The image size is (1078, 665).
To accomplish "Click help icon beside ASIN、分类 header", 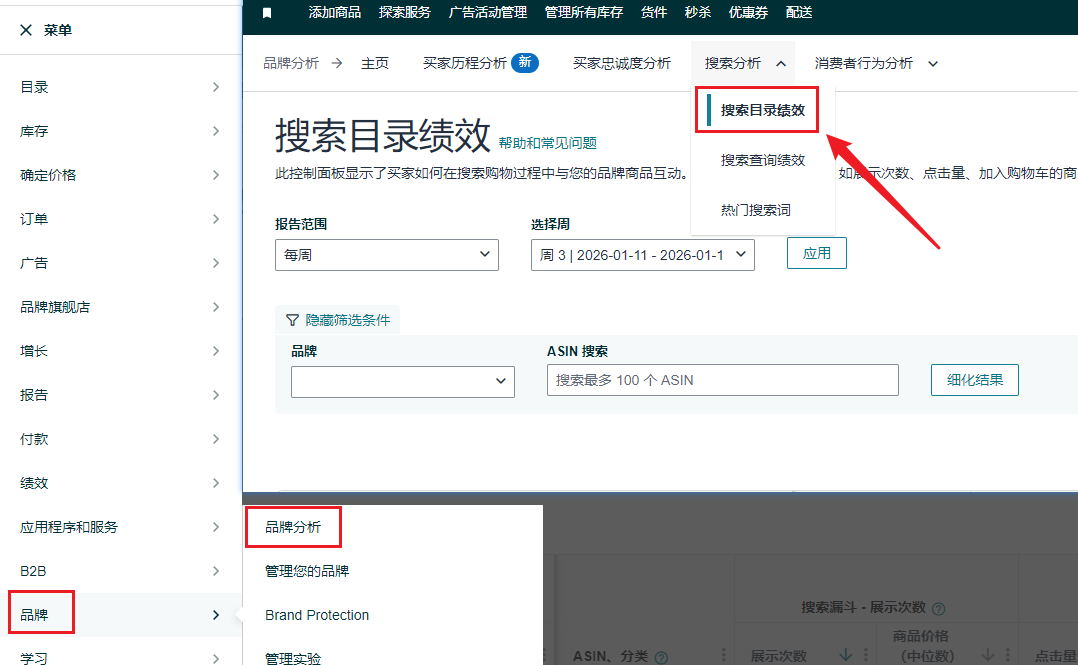I will [661, 657].
